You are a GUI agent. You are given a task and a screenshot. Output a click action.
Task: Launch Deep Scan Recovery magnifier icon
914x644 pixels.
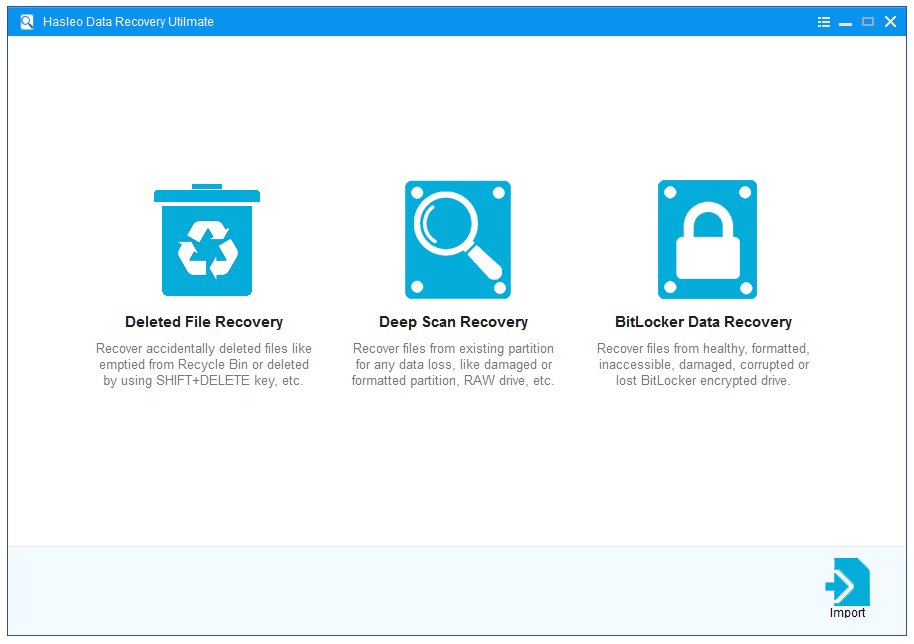458,240
